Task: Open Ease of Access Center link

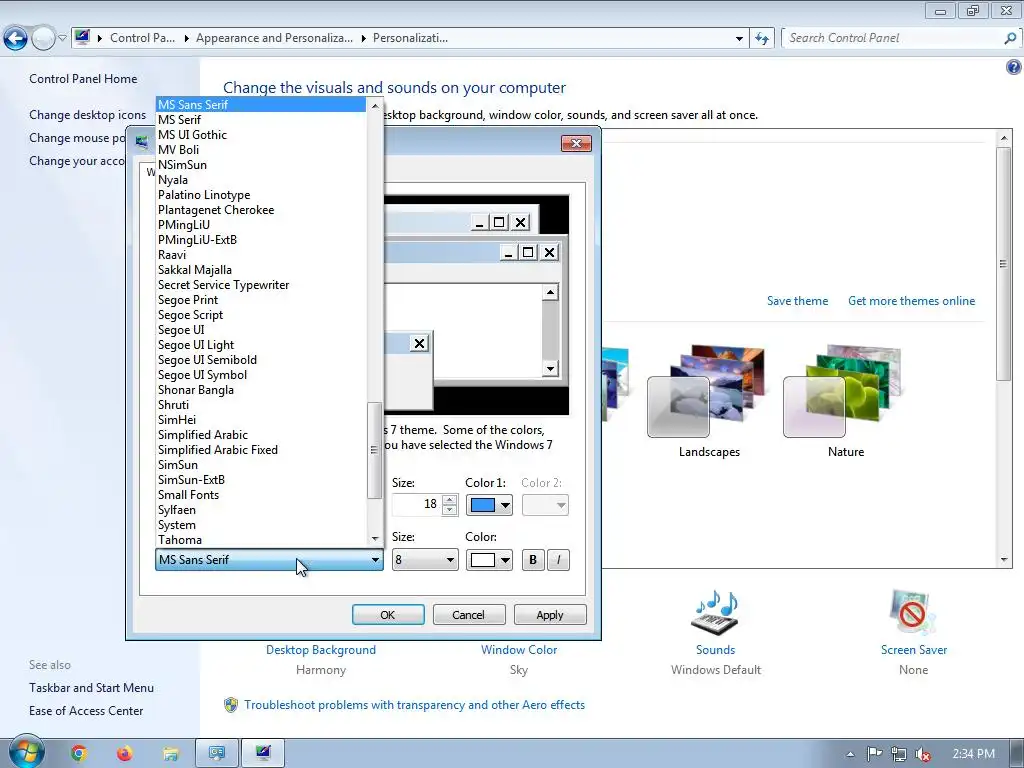Action: (86, 711)
